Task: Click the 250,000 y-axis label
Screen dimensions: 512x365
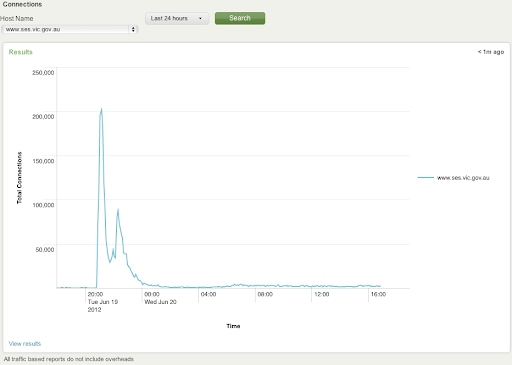Action: click(x=43, y=73)
